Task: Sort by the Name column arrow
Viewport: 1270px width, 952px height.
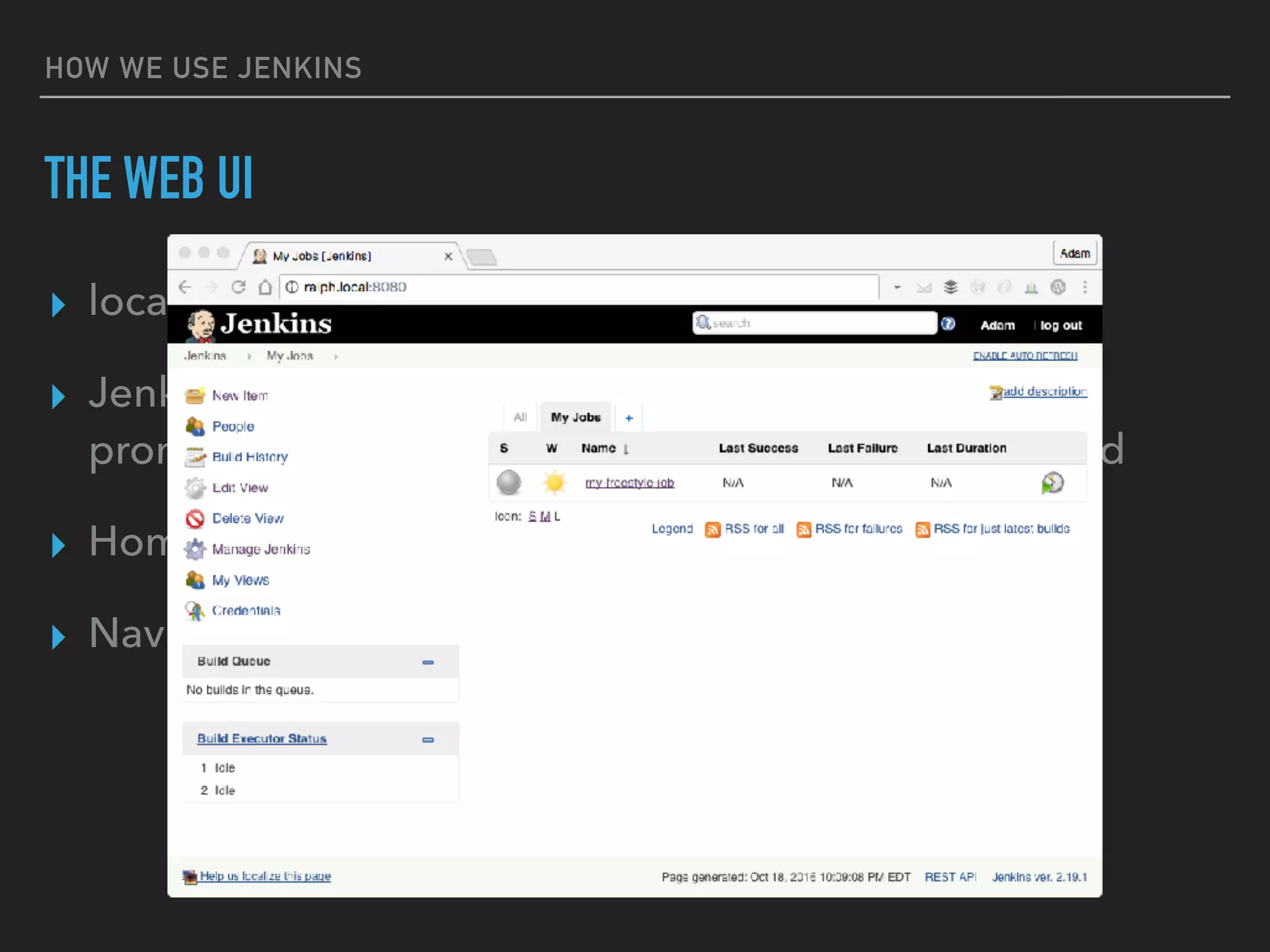Action: coord(626,449)
